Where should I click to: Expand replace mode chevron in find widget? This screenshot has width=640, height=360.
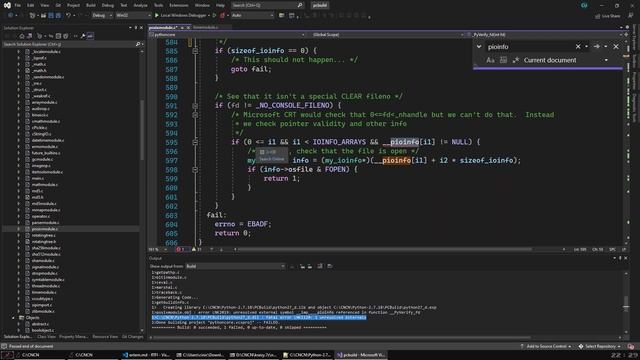point(479,47)
